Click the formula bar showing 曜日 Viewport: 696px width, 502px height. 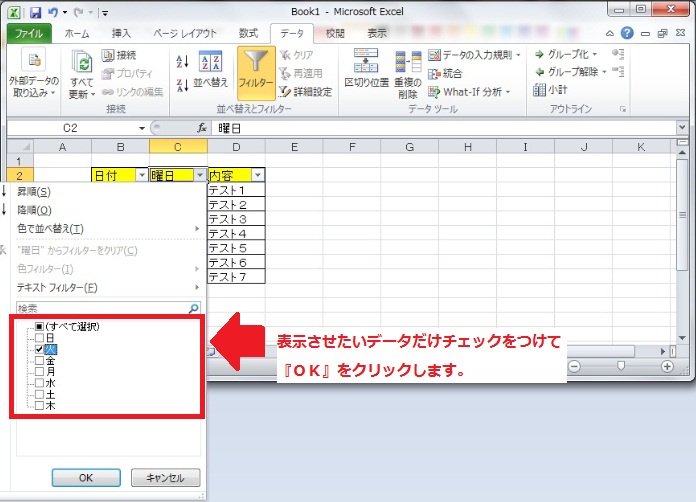[x=444, y=128]
